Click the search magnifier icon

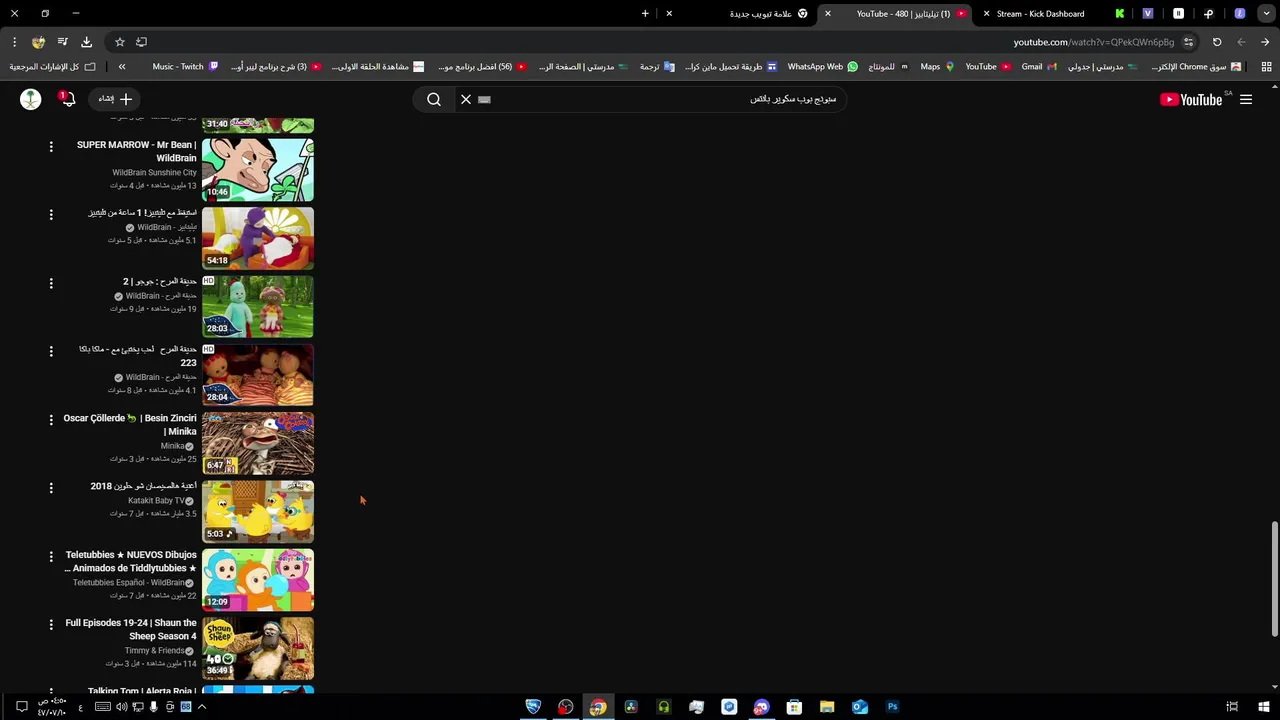pyautogui.click(x=434, y=99)
